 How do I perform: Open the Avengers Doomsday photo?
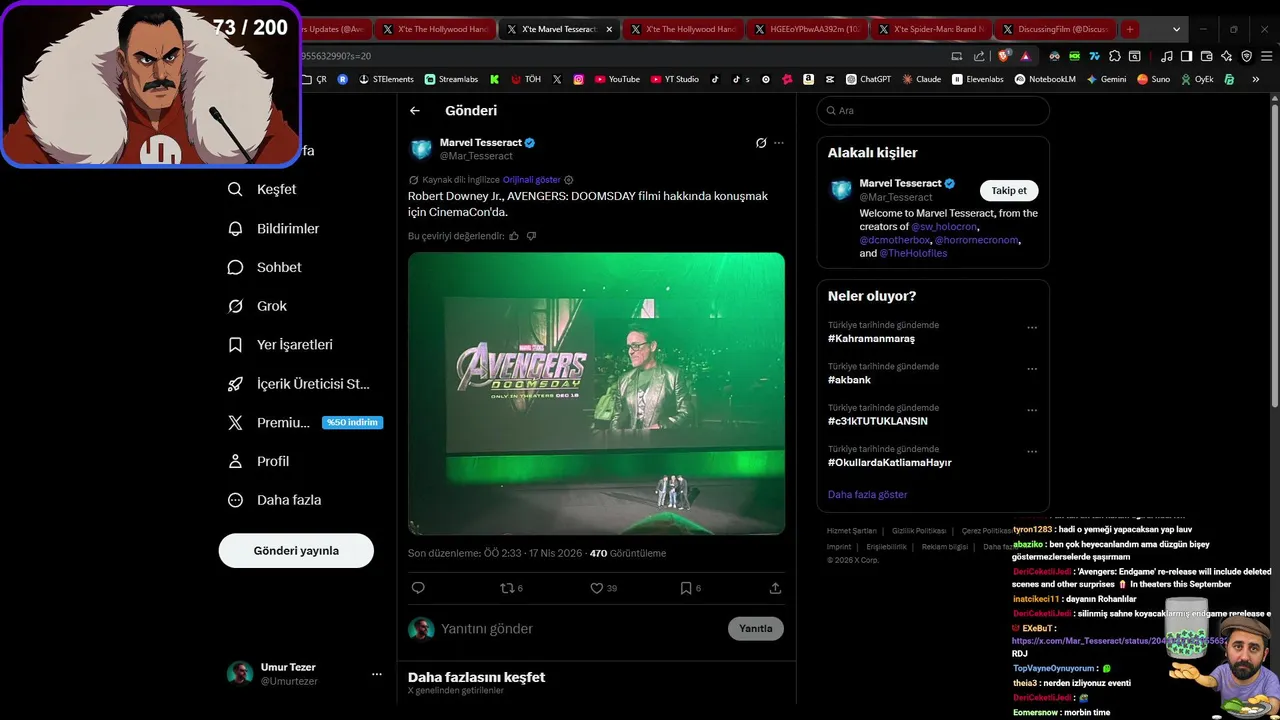click(596, 393)
